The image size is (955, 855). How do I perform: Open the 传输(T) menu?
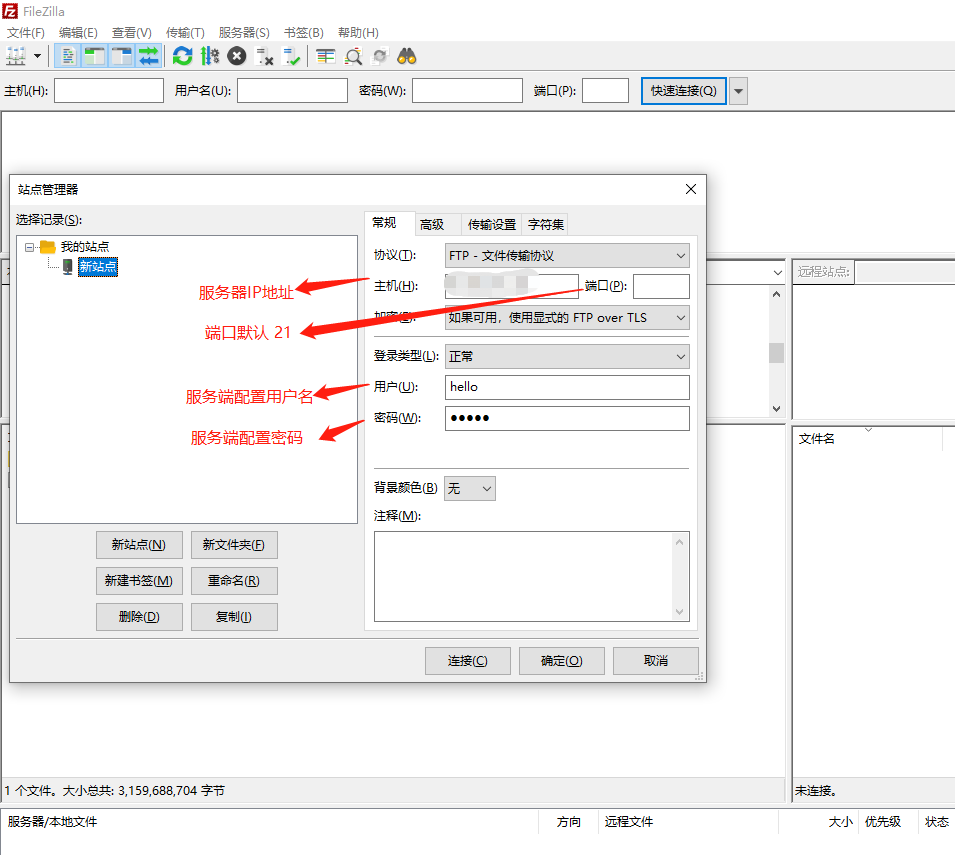[185, 32]
